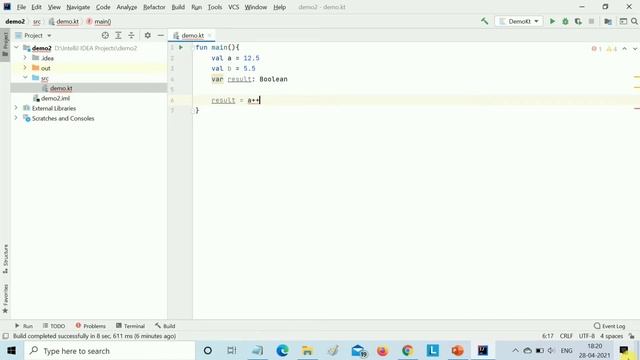Open the DemoKt run configuration dropdown
The width and height of the screenshot is (640, 360).
pos(519,21)
